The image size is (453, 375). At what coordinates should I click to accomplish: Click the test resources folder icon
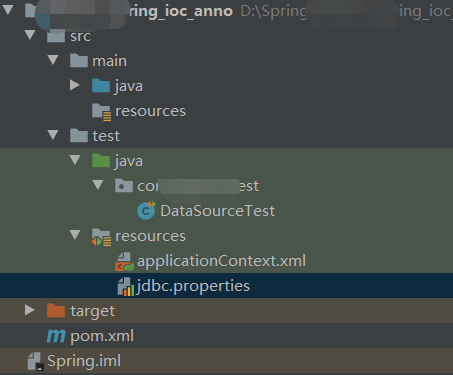point(101,237)
